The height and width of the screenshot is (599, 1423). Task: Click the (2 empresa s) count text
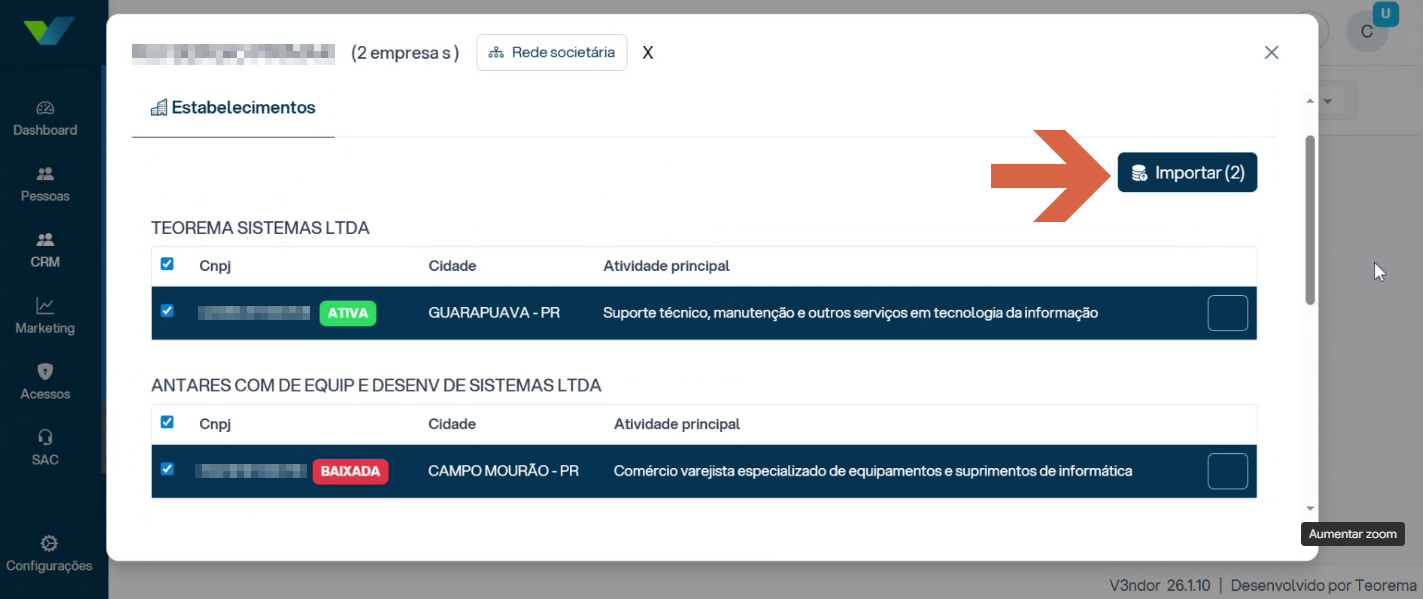click(405, 53)
